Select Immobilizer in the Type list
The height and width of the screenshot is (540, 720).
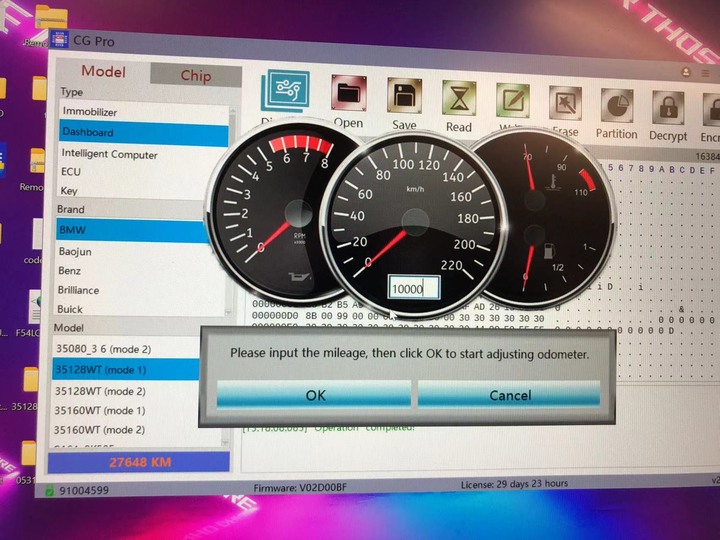(x=143, y=112)
